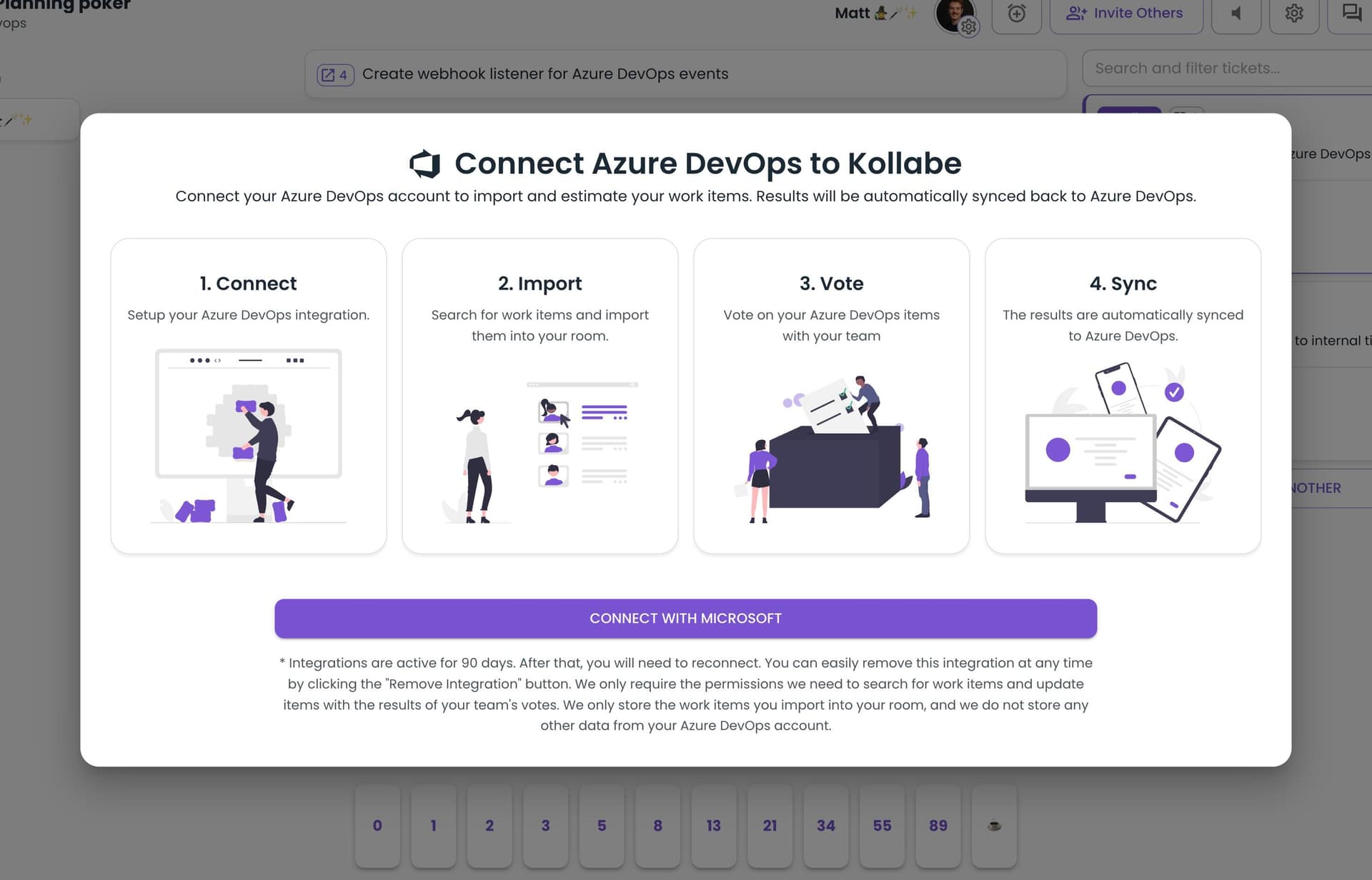Select voting card 34
This screenshot has height=880, width=1372.
(826, 826)
